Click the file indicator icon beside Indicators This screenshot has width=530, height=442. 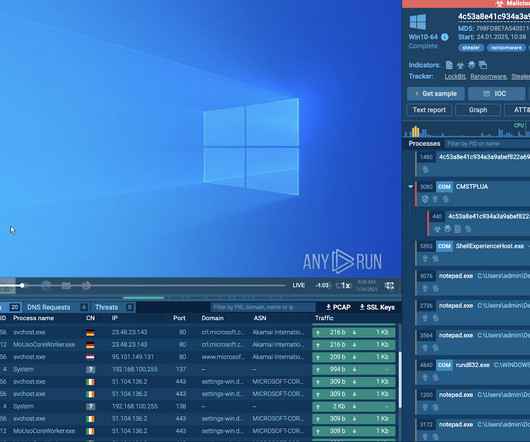[449, 65]
